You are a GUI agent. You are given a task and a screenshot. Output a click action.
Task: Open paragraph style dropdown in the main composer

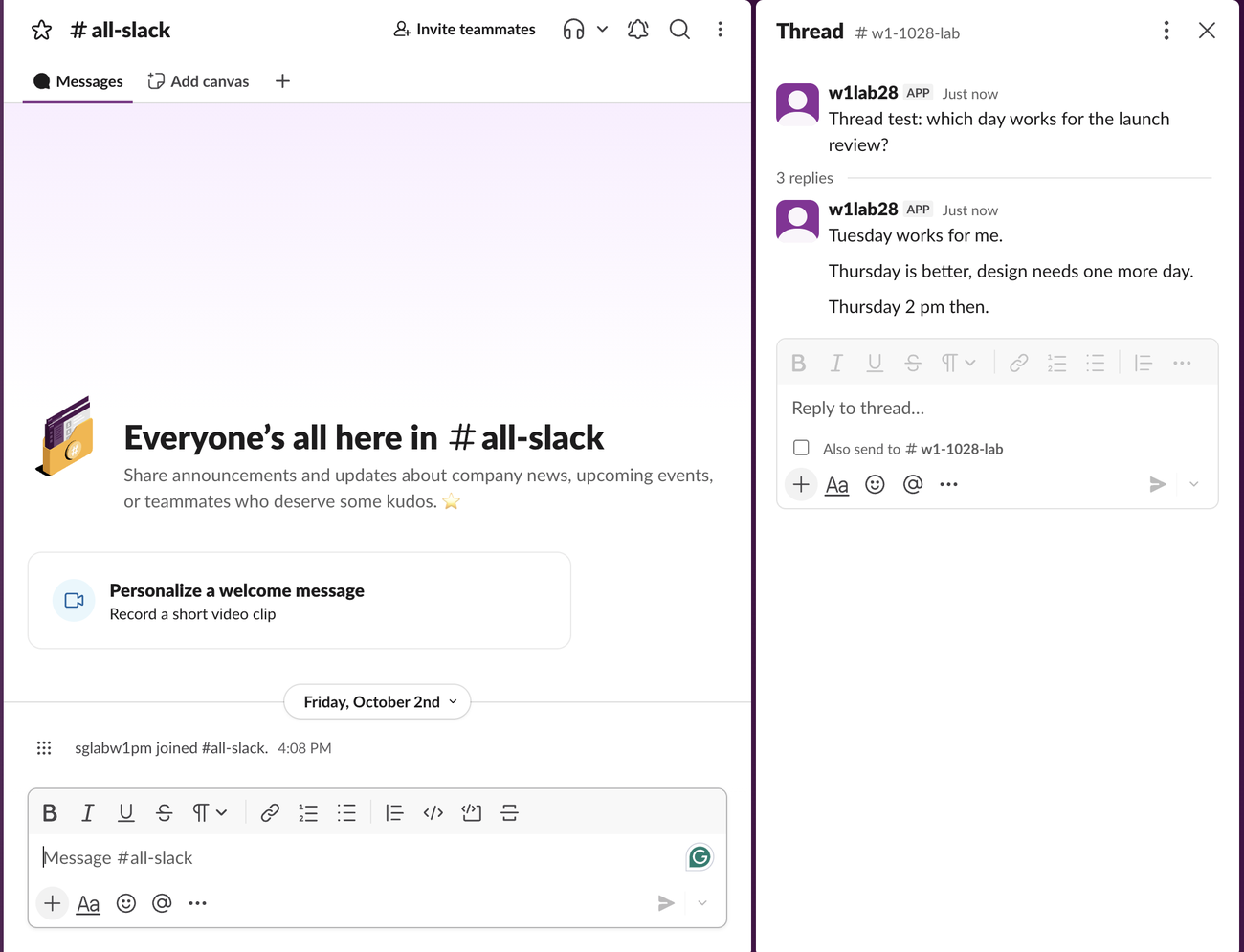pos(209,812)
